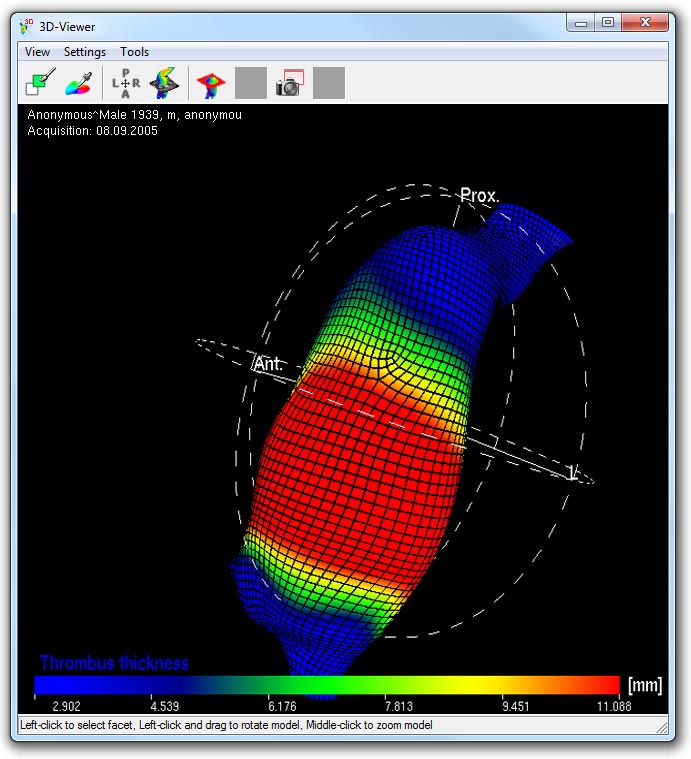This screenshot has width=691, height=759.
Task: Select the Prox. orientation label
Action: click(479, 196)
